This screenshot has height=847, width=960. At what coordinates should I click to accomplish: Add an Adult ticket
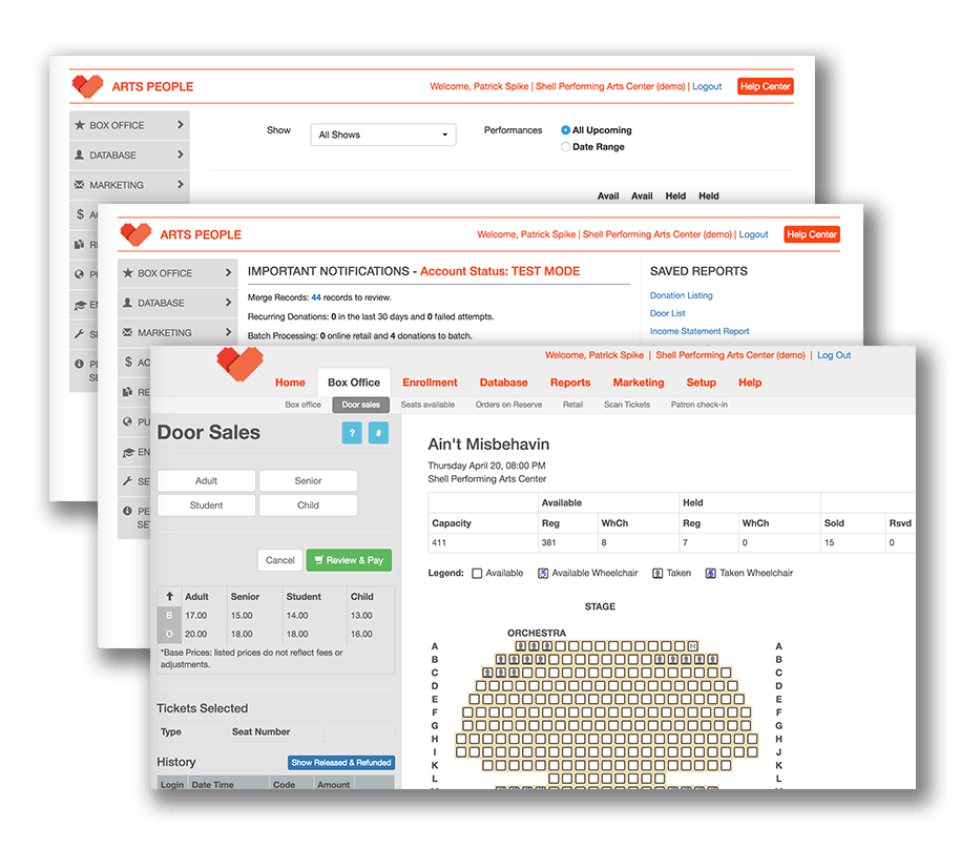coord(206,481)
